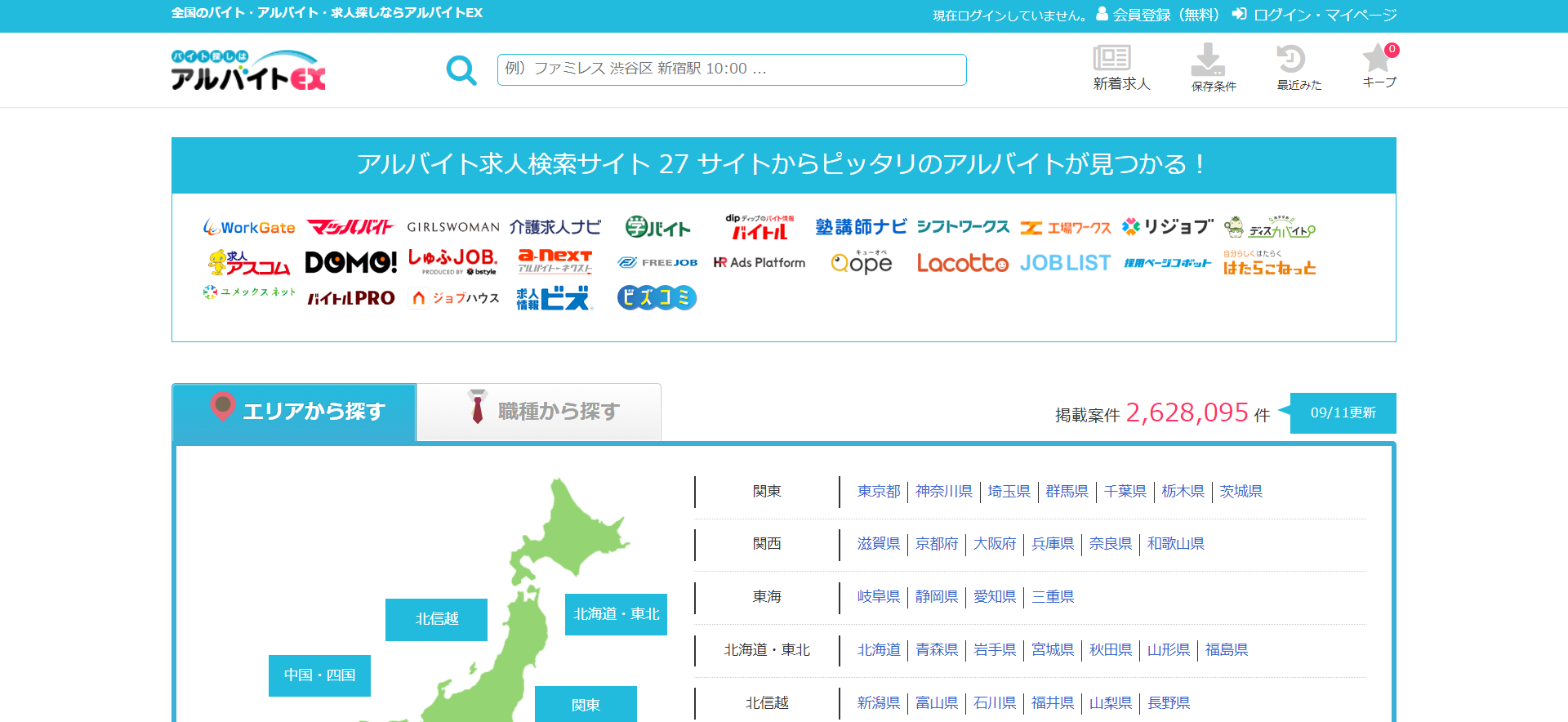Image resolution: width=1568 pixels, height=722 pixels.
Task: Click the 求人アスコム logo
Action: tap(249, 263)
